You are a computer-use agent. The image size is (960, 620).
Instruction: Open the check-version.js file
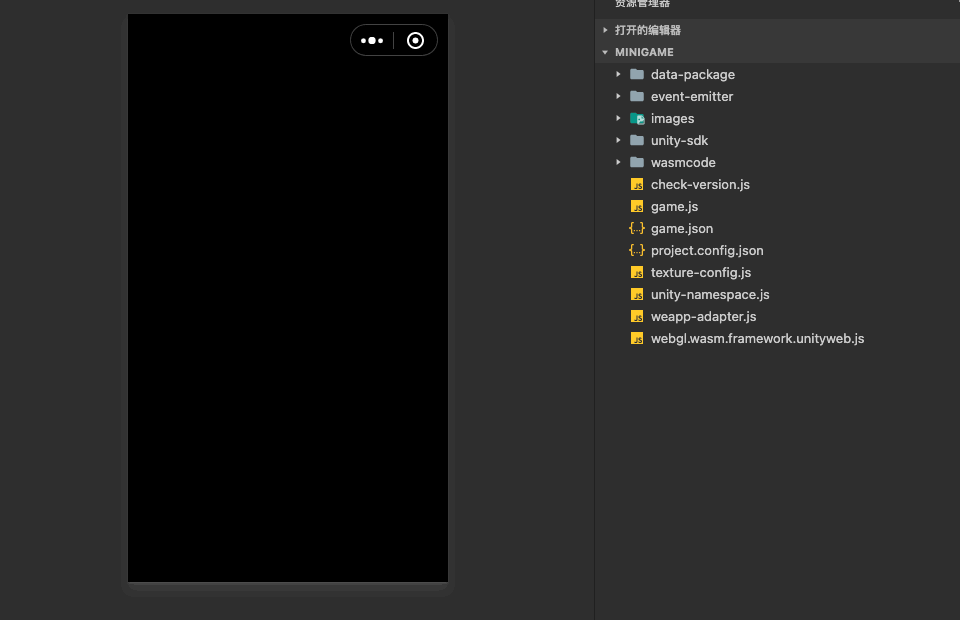[700, 185]
